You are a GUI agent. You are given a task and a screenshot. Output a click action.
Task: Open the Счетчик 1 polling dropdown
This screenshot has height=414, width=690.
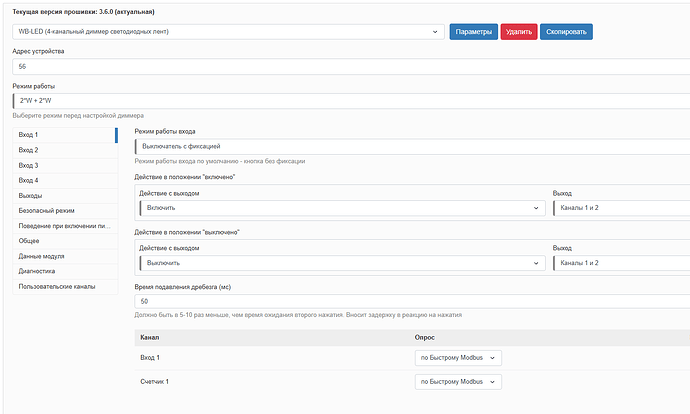(458, 382)
